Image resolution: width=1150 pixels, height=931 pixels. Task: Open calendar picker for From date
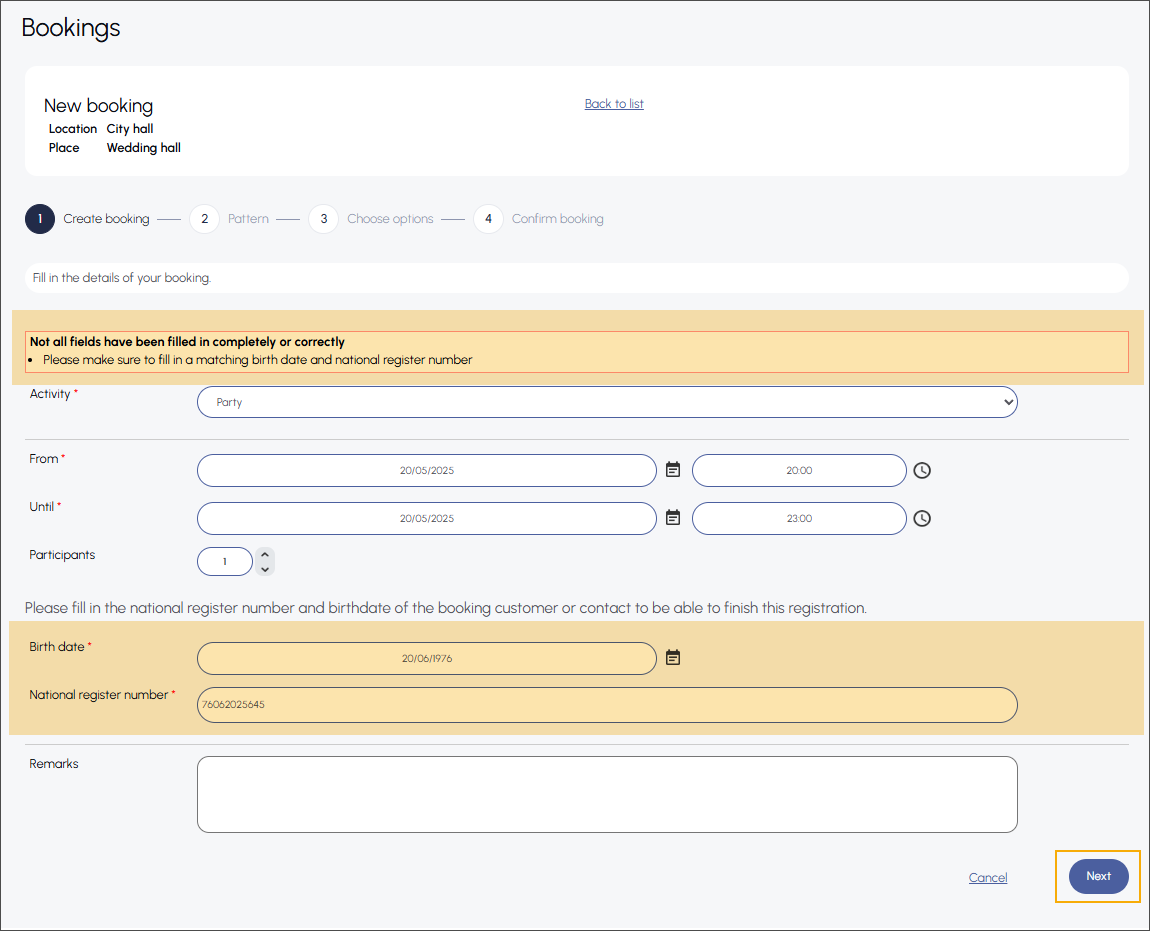(673, 469)
